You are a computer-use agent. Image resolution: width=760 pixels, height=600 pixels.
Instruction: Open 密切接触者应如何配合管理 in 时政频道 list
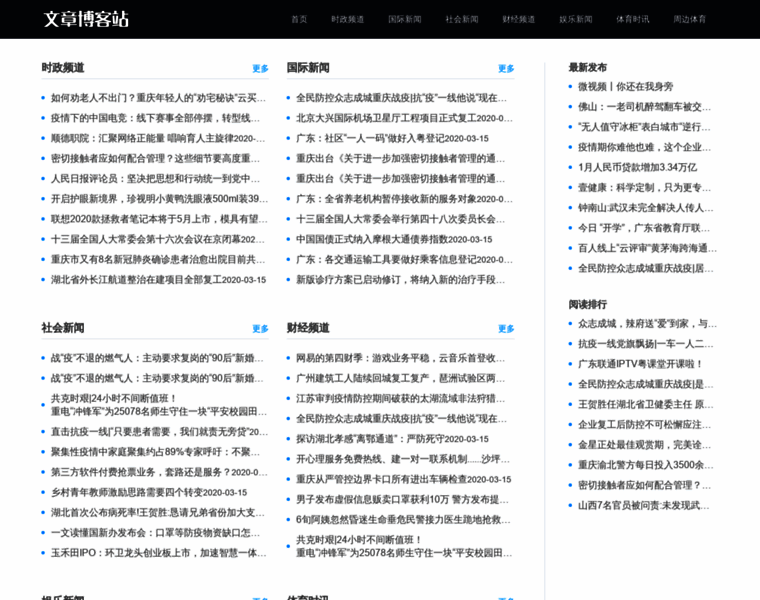tap(156, 158)
